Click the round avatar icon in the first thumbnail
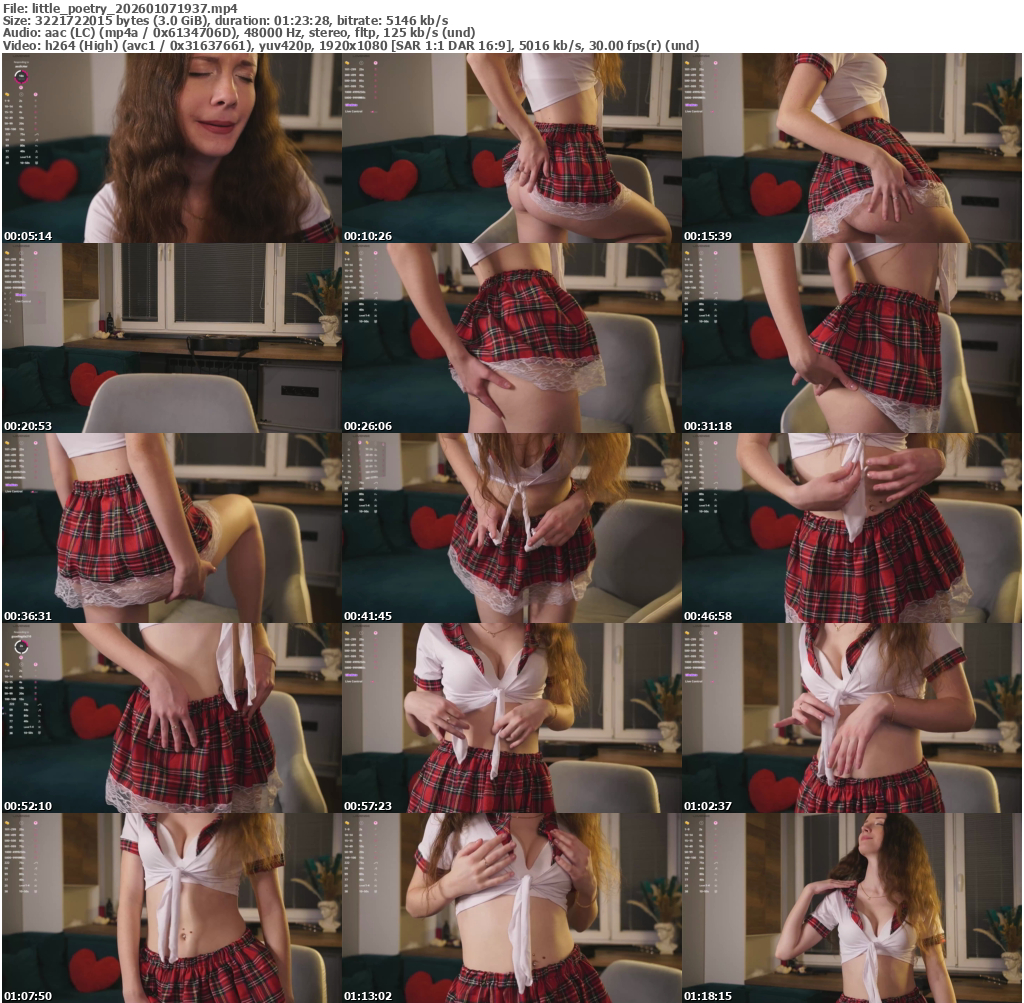The width and height of the screenshot is (1024, 1003). point(20,76)
